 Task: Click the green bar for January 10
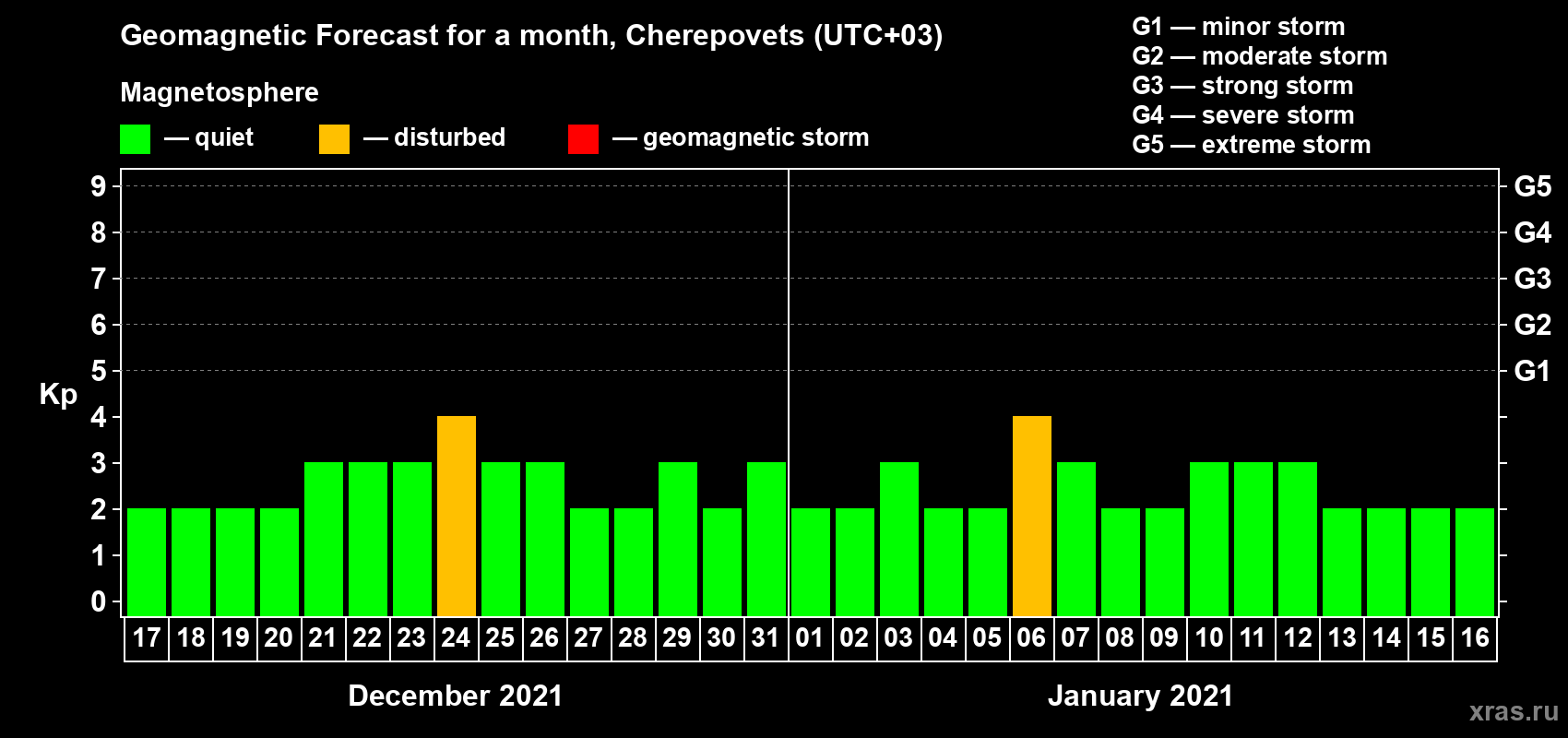coord(1209,539)
